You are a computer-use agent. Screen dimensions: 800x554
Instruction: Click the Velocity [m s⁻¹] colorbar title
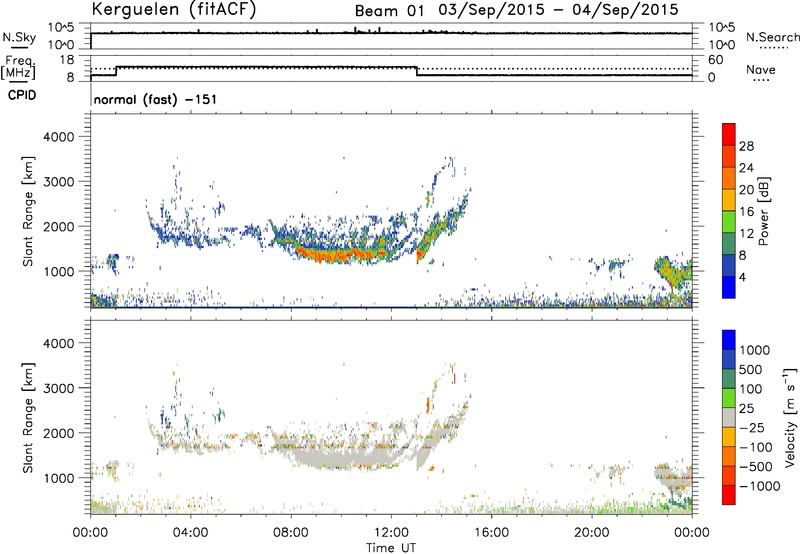790,417
